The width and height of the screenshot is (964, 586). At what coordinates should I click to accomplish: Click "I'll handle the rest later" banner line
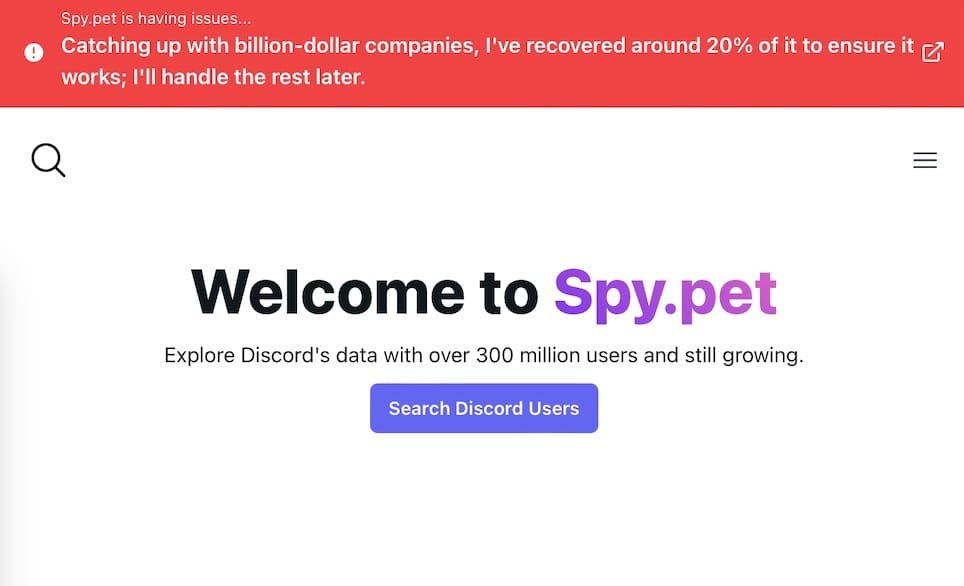pyautogui.click(x=249, y=77)
